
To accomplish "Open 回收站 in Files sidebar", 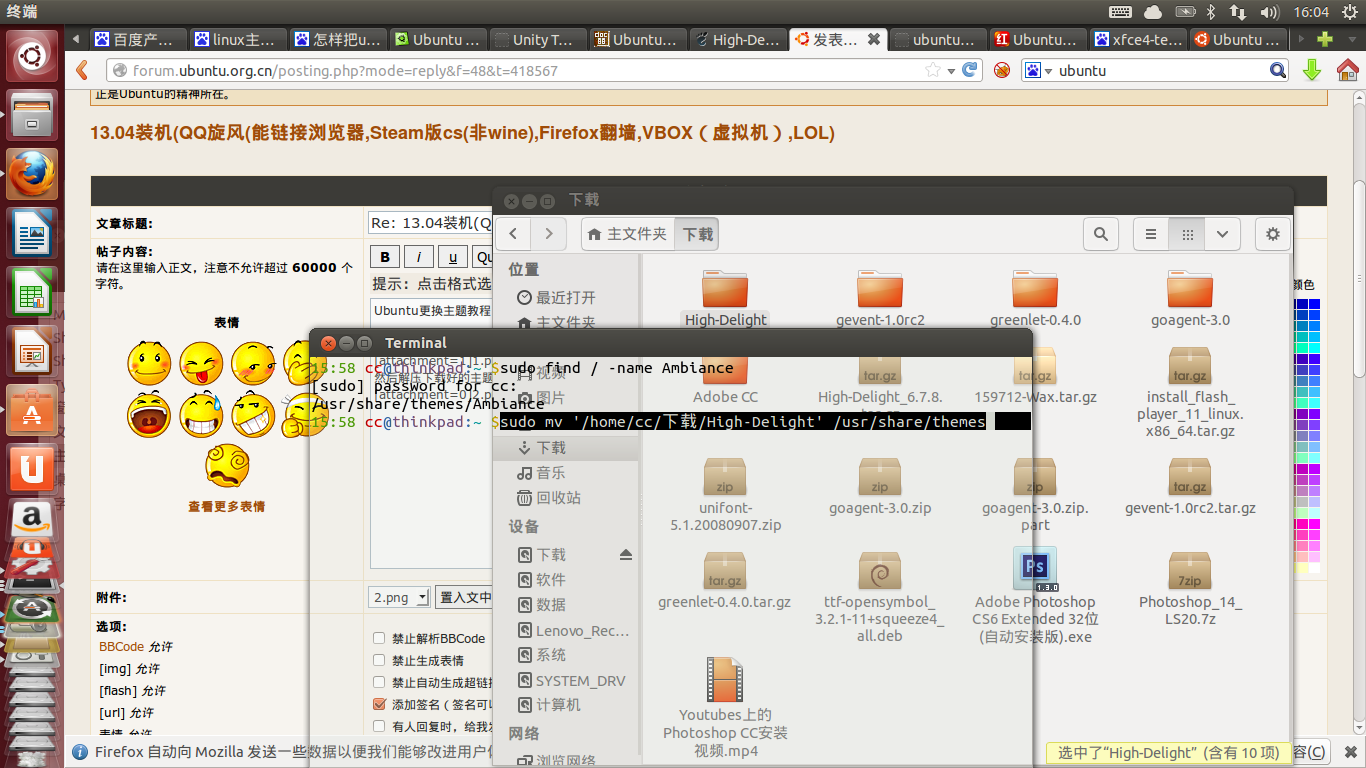I will [x=548, y=497].
